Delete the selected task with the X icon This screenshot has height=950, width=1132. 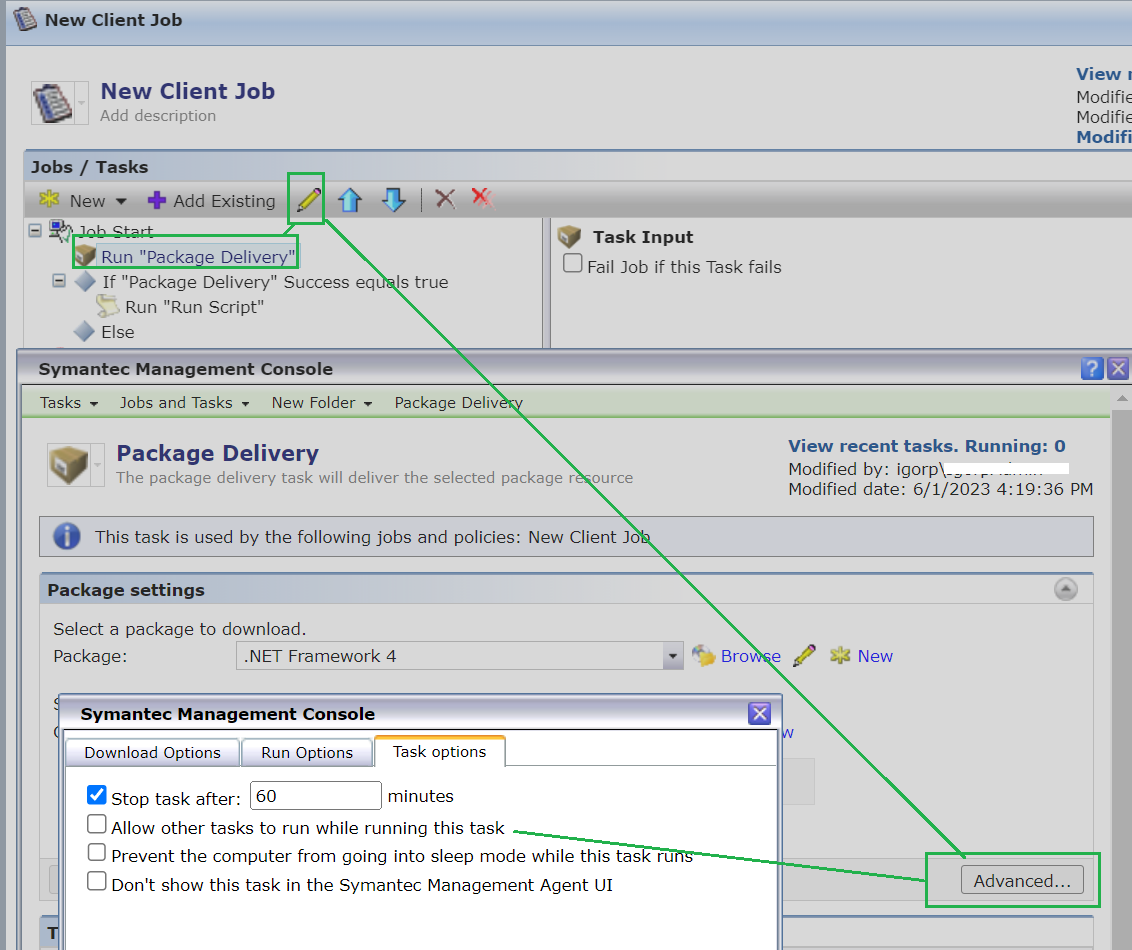coord(444,199)
